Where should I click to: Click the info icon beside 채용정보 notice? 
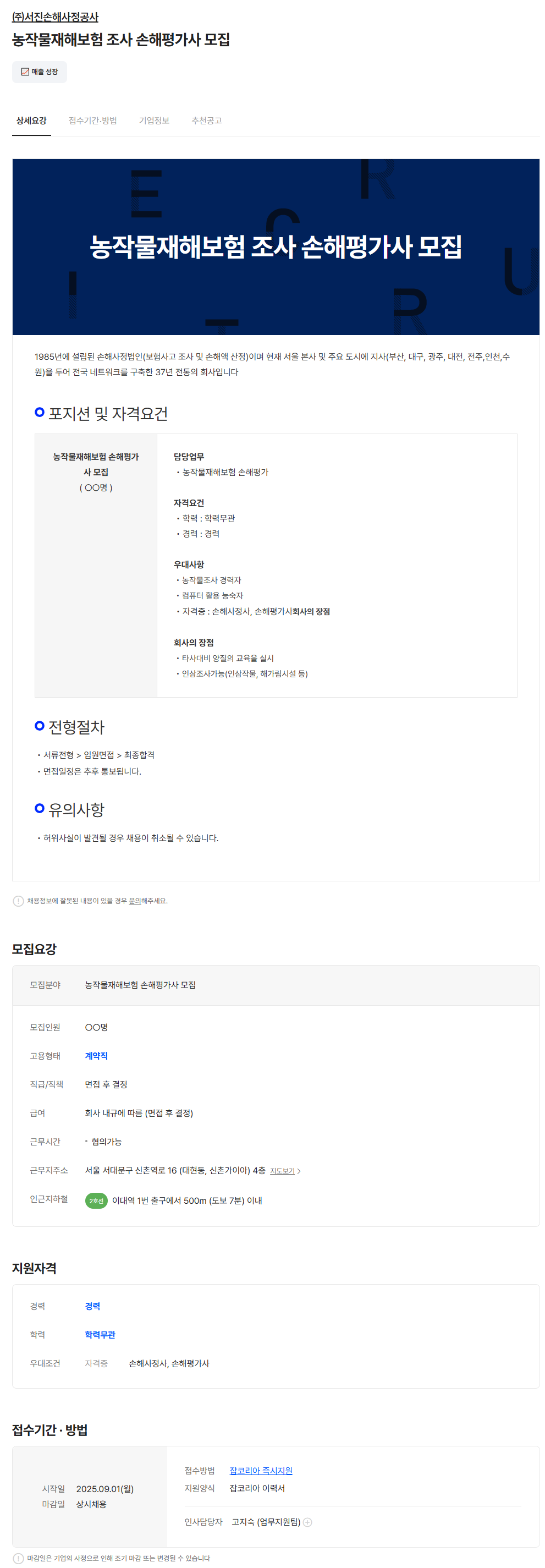(x=18, y=901)
